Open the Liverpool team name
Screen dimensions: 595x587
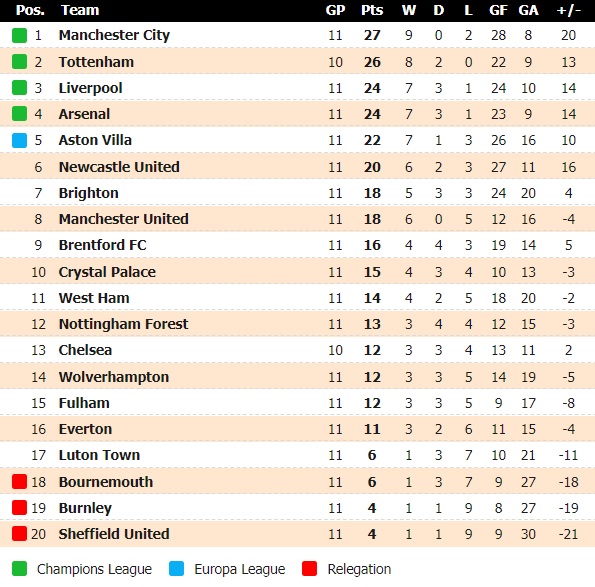coord(90,88)
